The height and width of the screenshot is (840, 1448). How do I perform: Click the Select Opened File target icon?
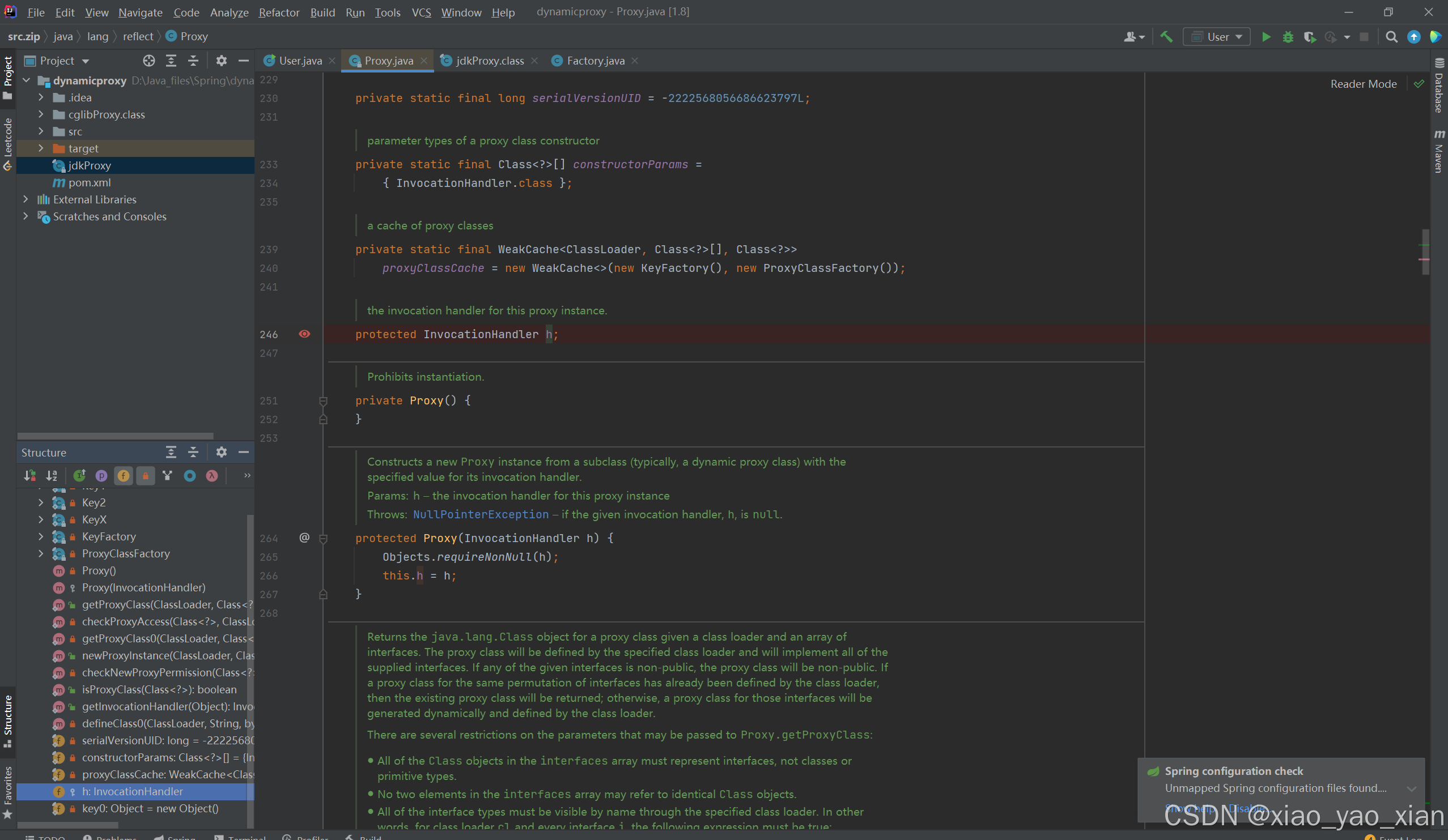coord(149,61)
